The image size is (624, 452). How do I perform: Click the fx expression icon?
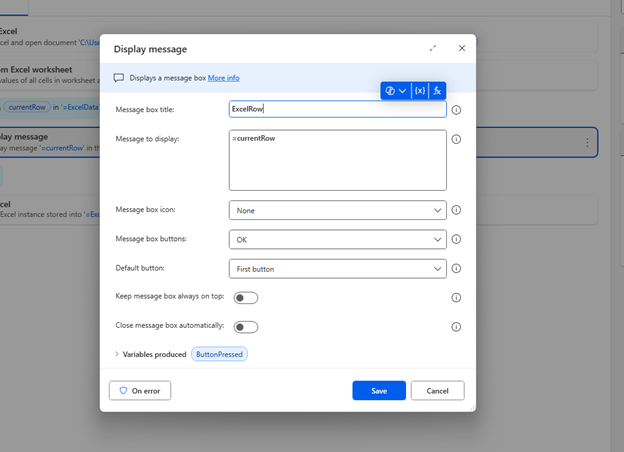pyautogui.click(x=437, y=91)
